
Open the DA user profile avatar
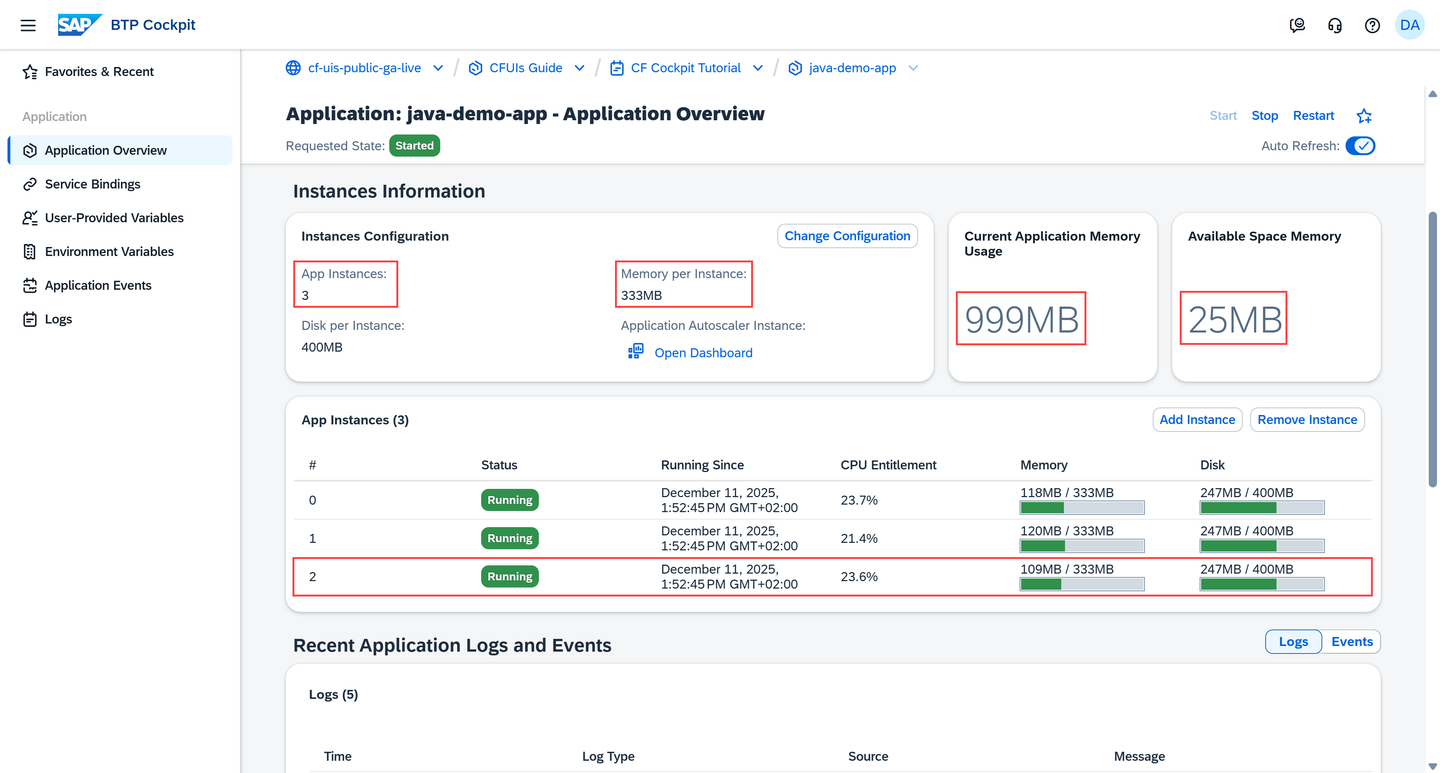coord(1410,26)
